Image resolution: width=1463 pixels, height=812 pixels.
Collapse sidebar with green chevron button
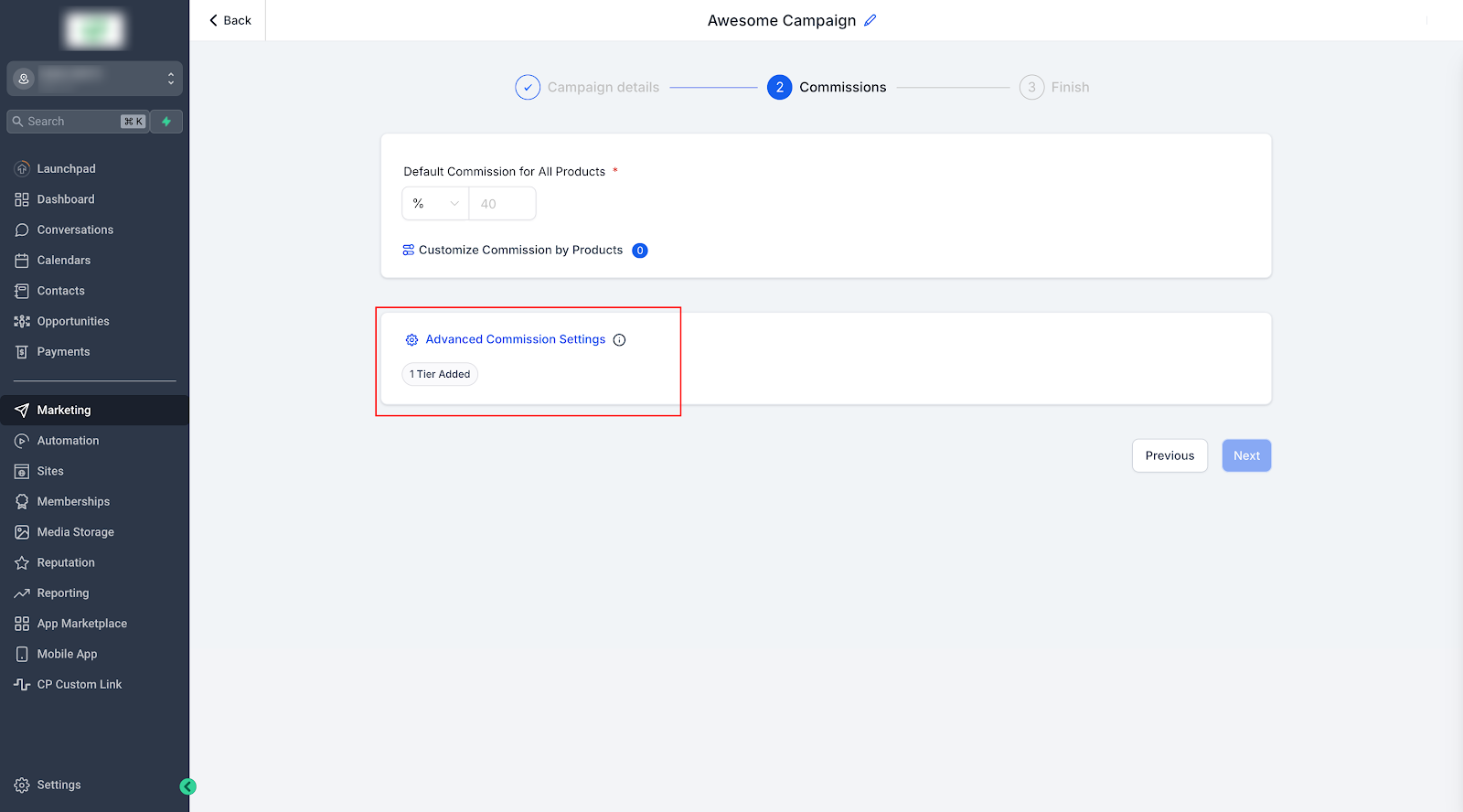[188, 786]
